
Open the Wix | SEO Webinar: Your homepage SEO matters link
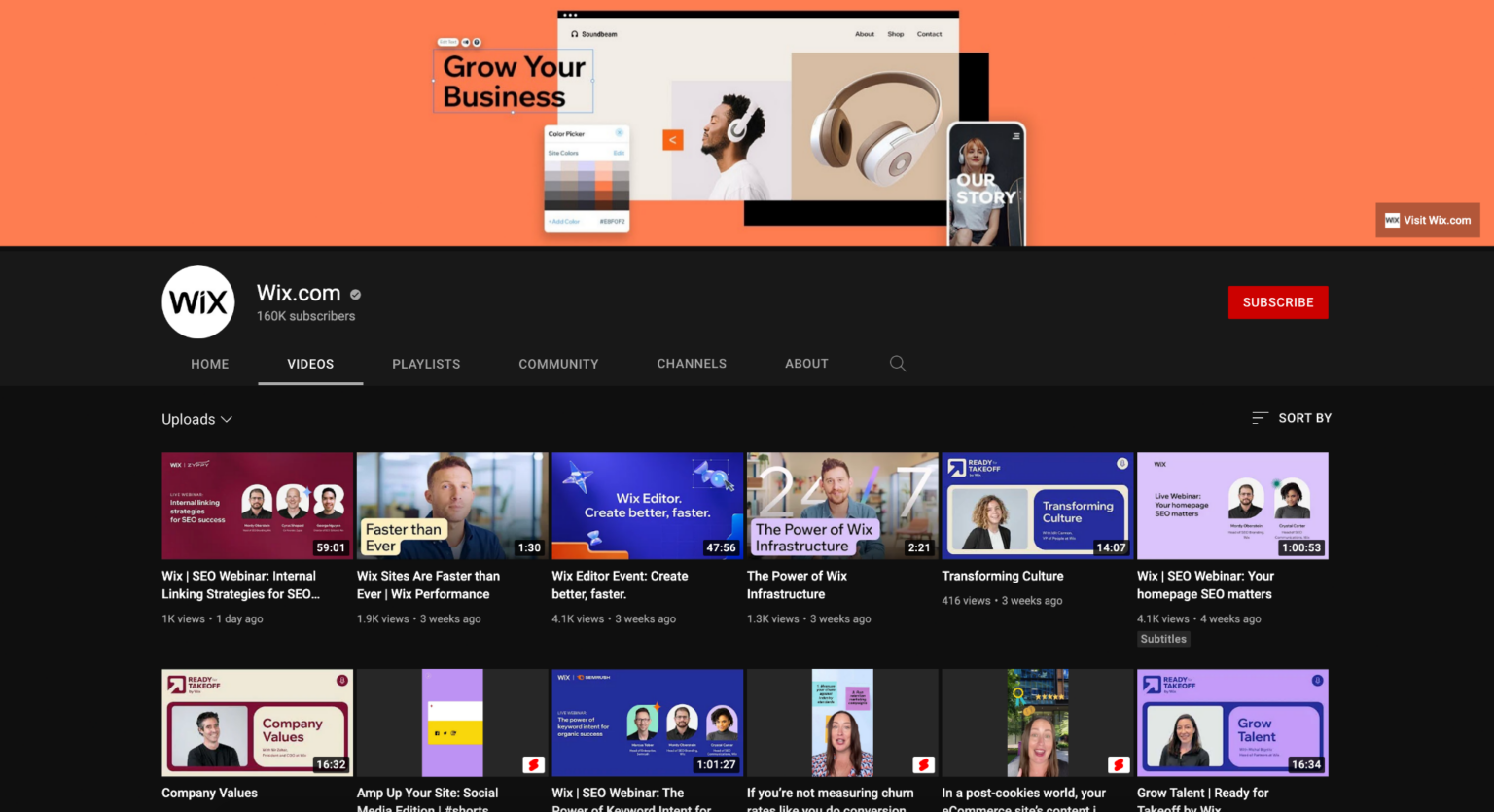[x=1205, y=584]
